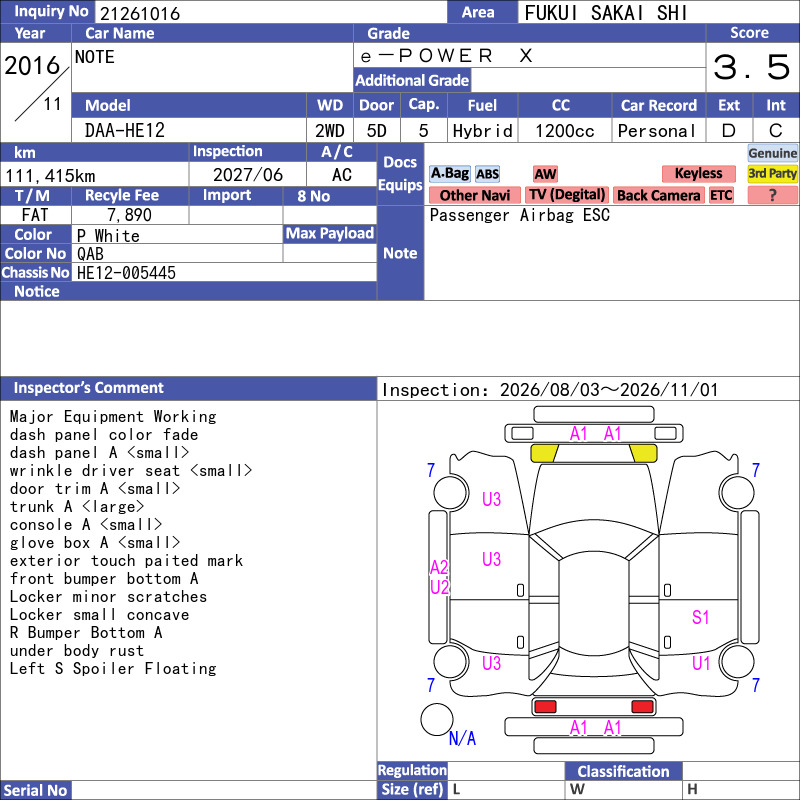This screenshot has height=800, width=800.
Task: Click the comment 'Major Equipment Working'
Action: (x=113, y=417)
